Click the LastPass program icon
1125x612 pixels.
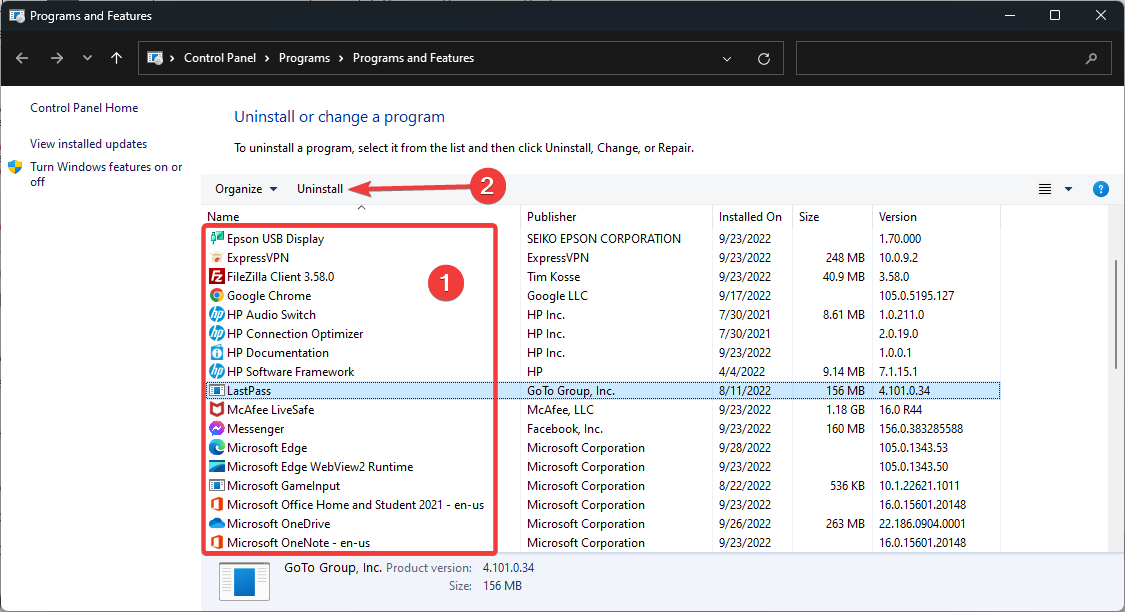[217, 390]
